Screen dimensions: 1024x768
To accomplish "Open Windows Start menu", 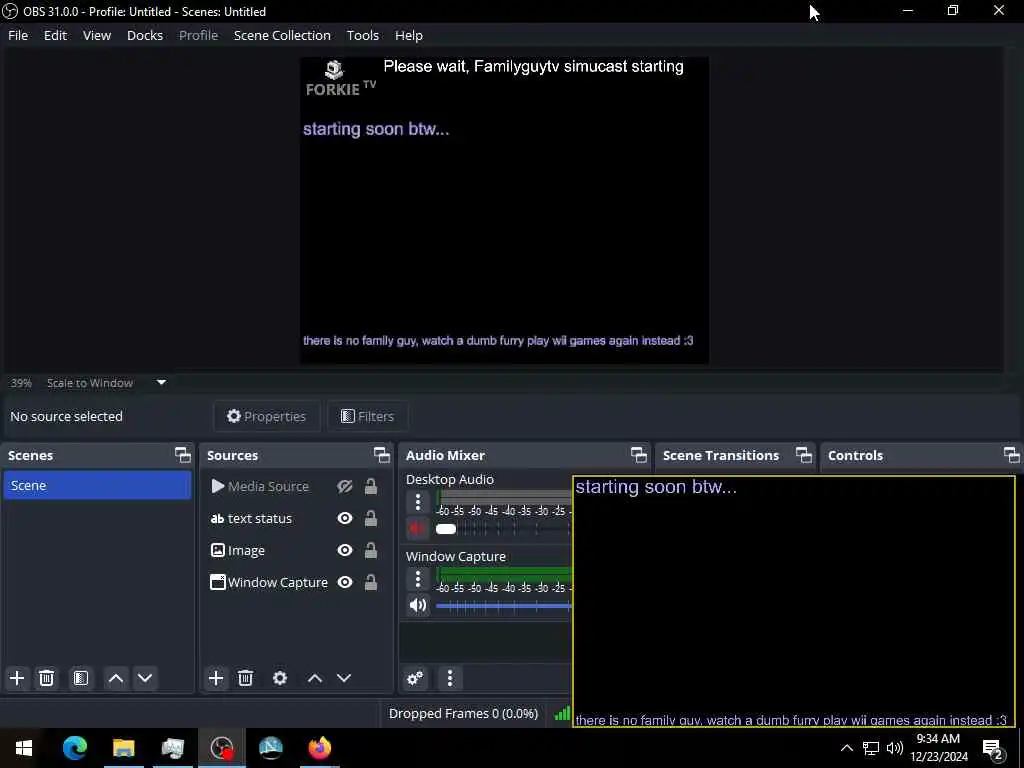I will click(24, 748).
